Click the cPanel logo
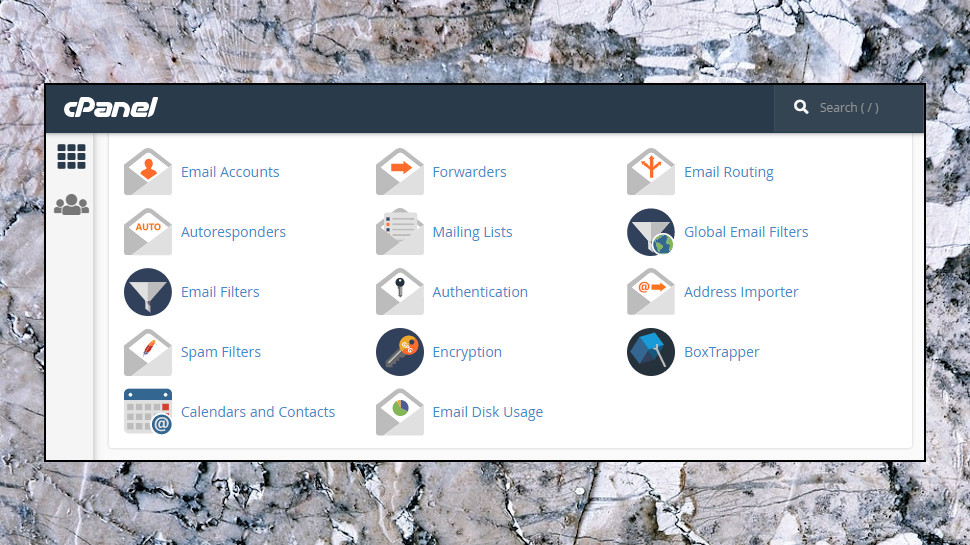Viewport: 970px width, 545px height. [111, 107]
